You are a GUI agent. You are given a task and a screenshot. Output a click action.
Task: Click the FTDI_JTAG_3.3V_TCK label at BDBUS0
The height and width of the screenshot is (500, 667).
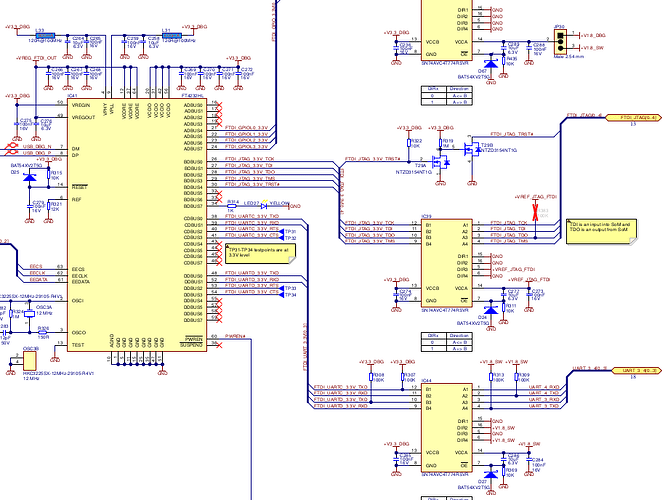[250, 159]
